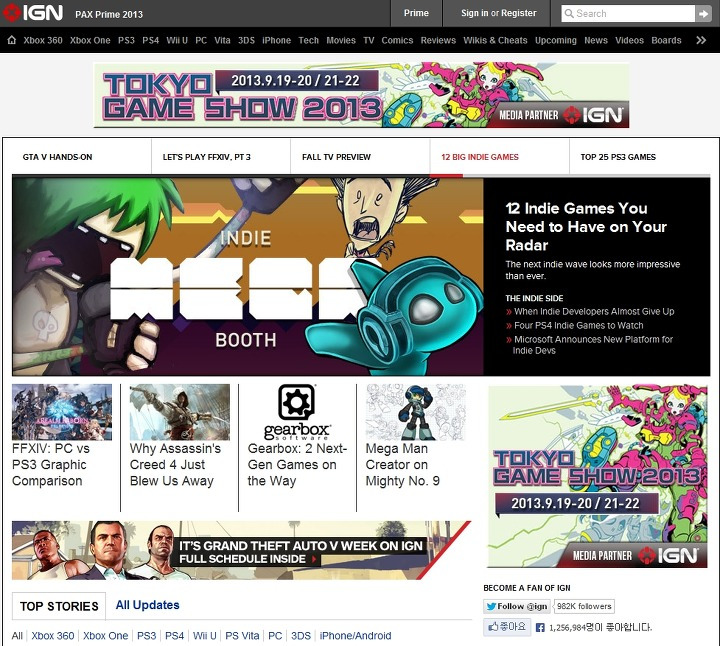Open FFXIV: PC vs PS3 headline
The image size is (720, 646).
tap(51, 465)
